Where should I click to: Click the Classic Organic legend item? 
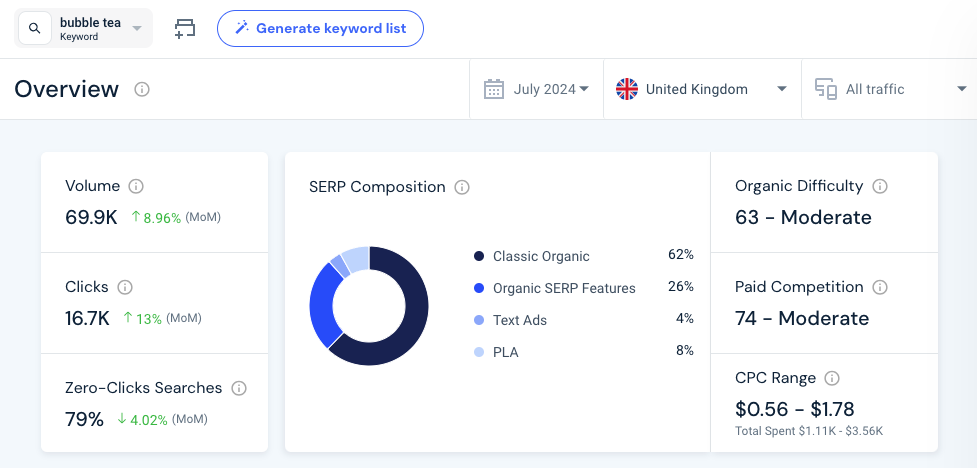click(540, 257)
